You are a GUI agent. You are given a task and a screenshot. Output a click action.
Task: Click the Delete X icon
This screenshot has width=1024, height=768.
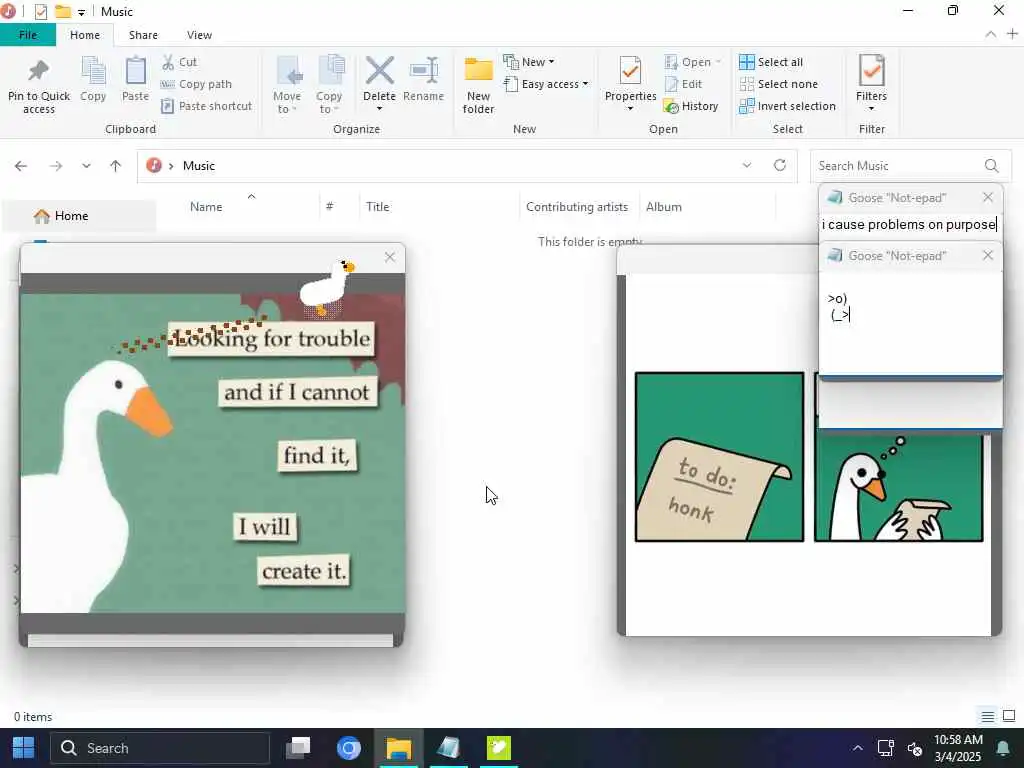(x=379, y=71)
